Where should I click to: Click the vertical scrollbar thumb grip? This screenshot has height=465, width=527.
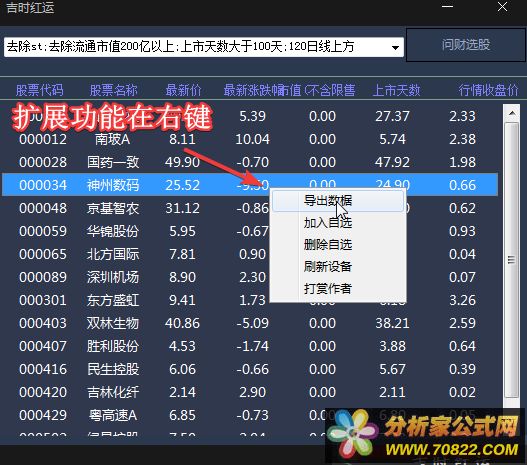511,260
